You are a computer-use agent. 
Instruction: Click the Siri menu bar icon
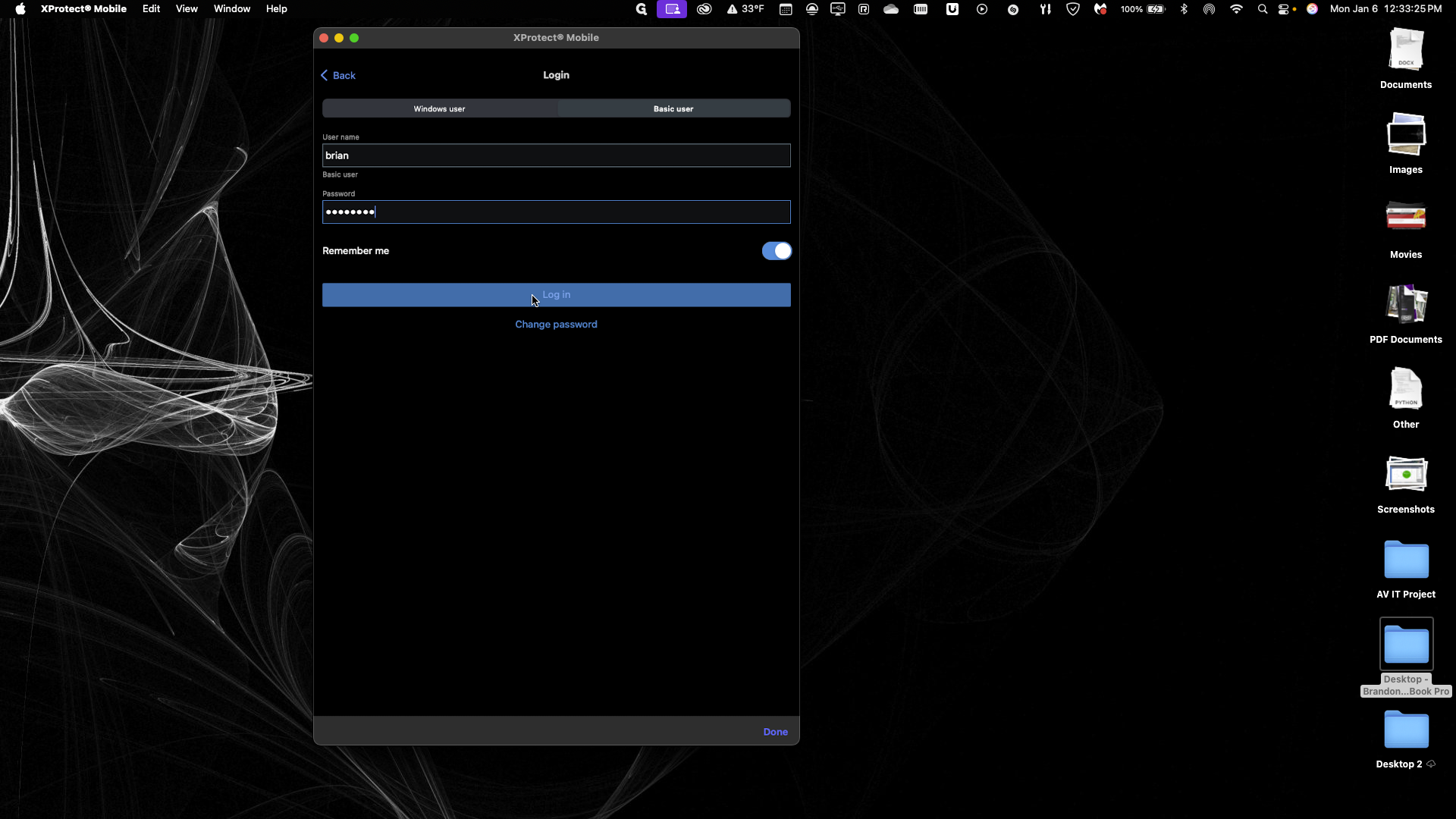pos(1312,9)
